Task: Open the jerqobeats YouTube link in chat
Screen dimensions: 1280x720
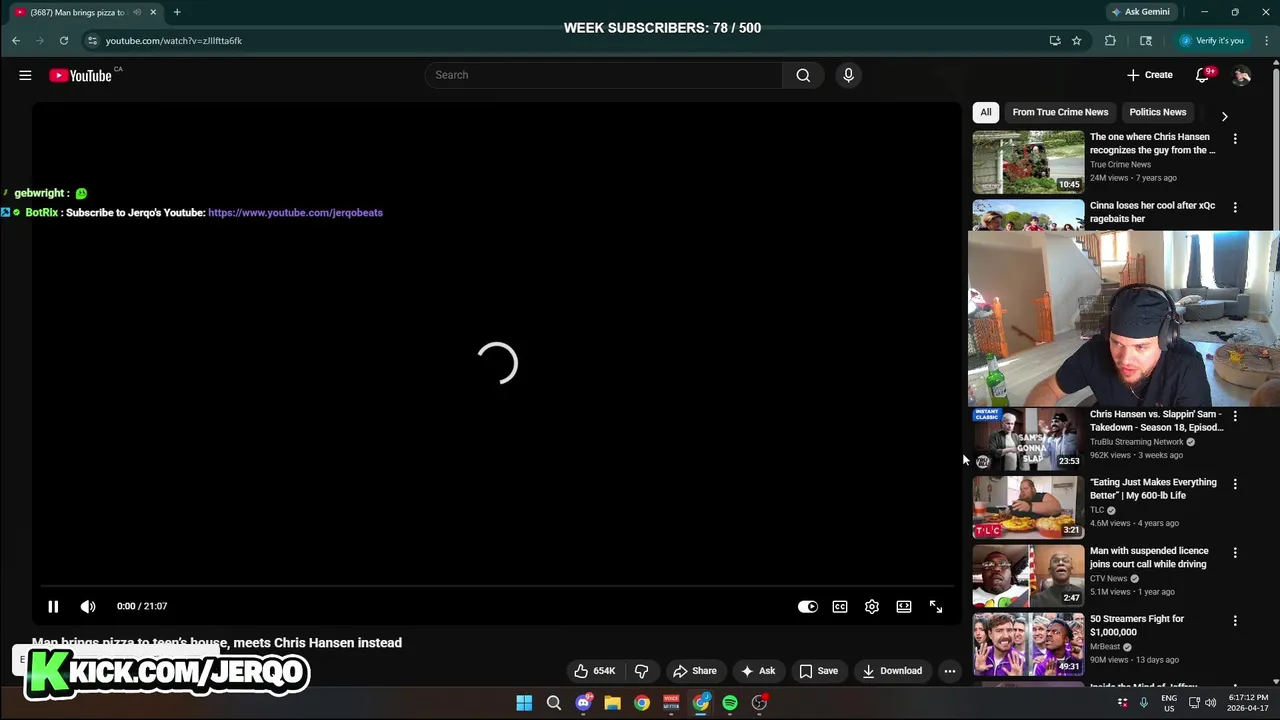Action: point(295,213)
